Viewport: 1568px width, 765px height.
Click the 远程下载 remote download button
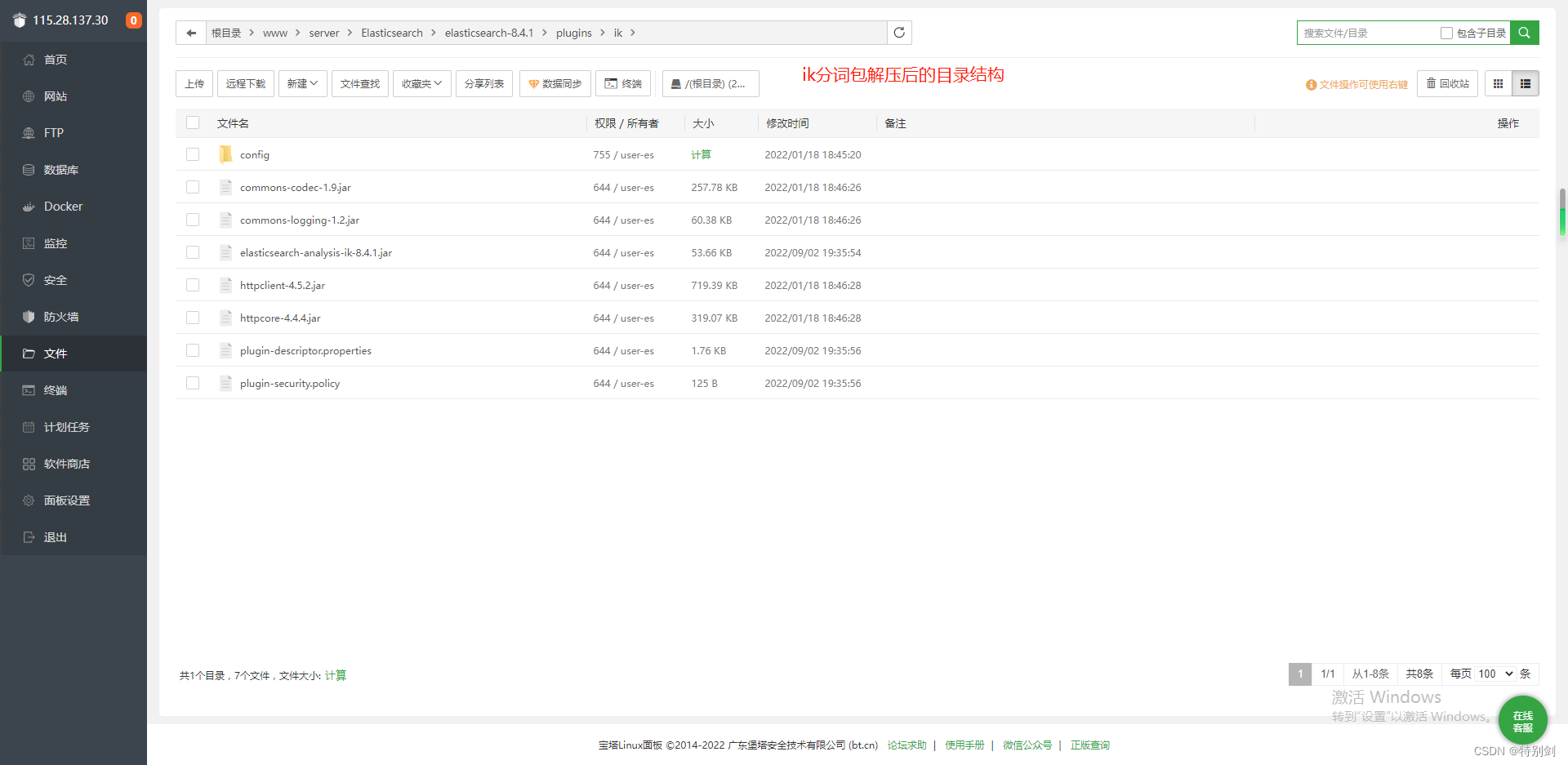click(246, 83)
